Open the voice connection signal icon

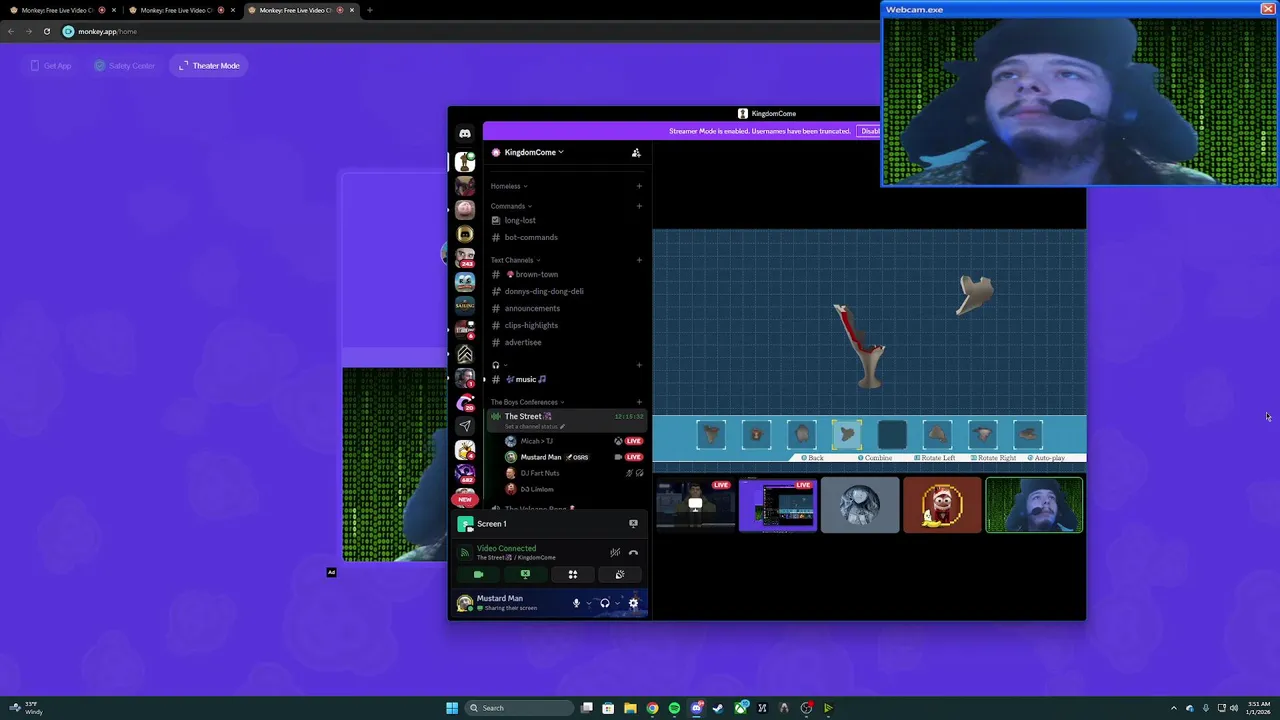coord(464,552)
